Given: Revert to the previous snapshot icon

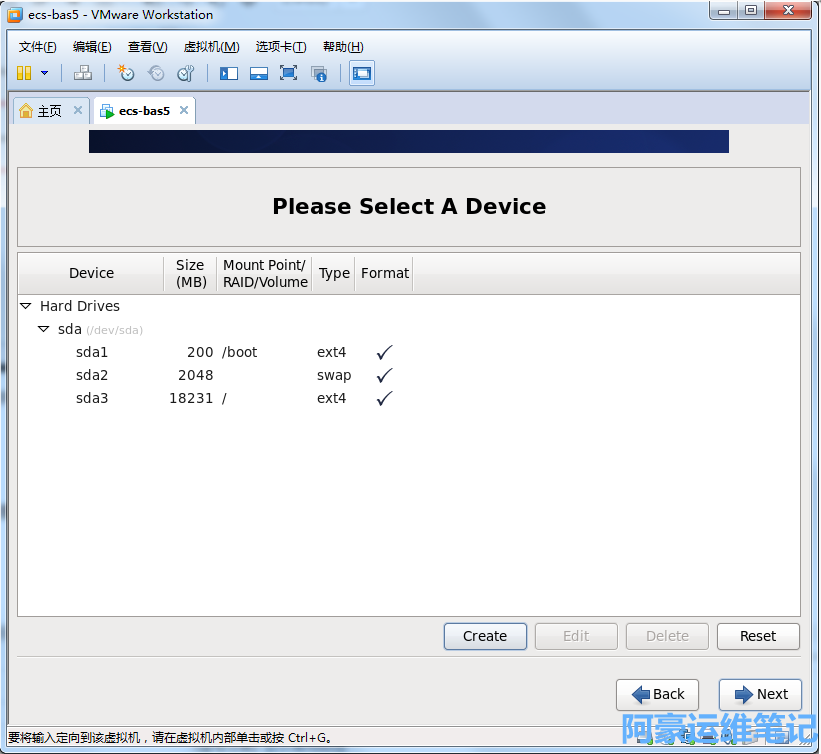Looking at the screenshot, I should (x=156, y=73).
